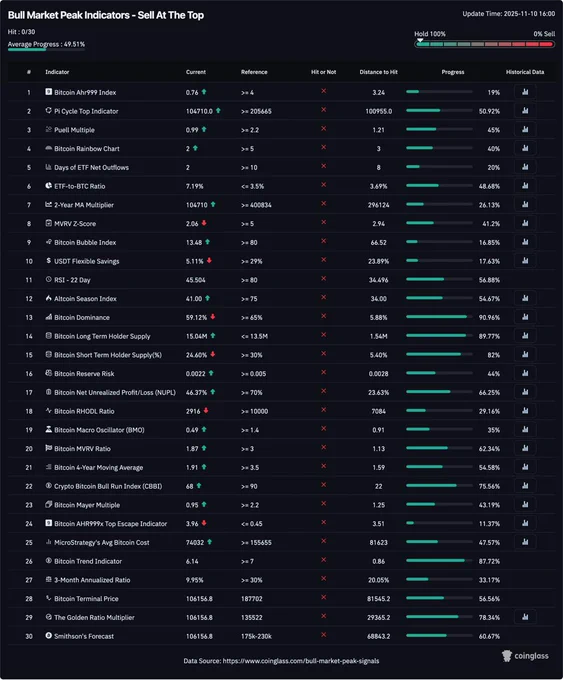Click the green up arrow beside 104710.0

coord(218,111)
